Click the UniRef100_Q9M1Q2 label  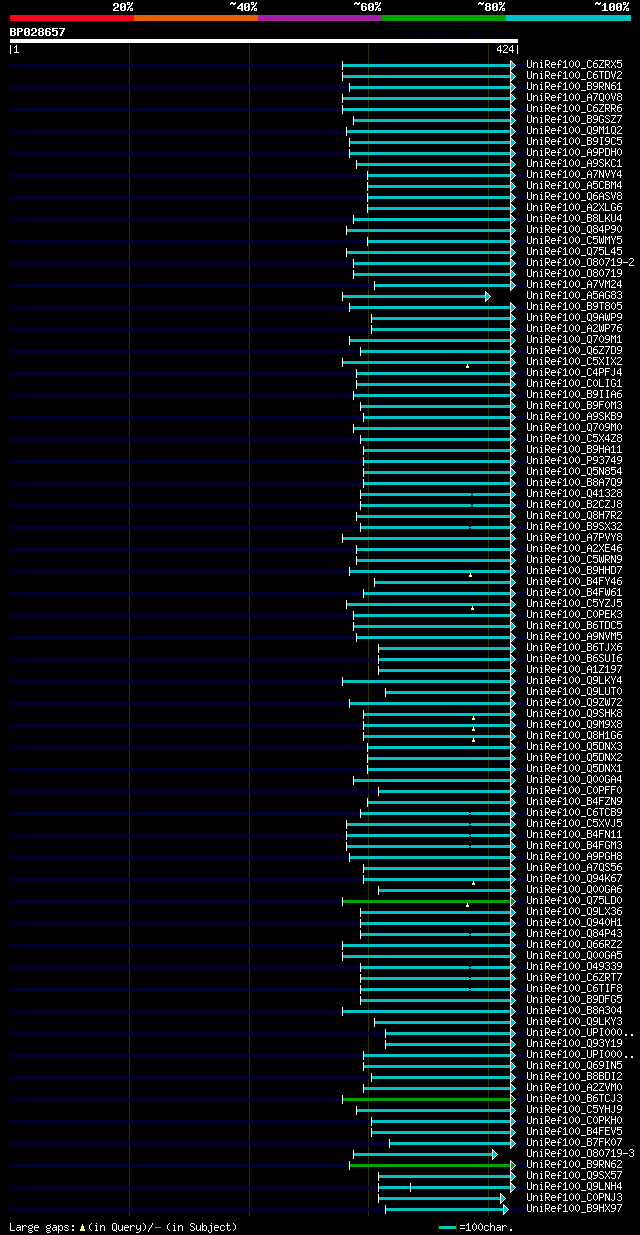[574, 130]
